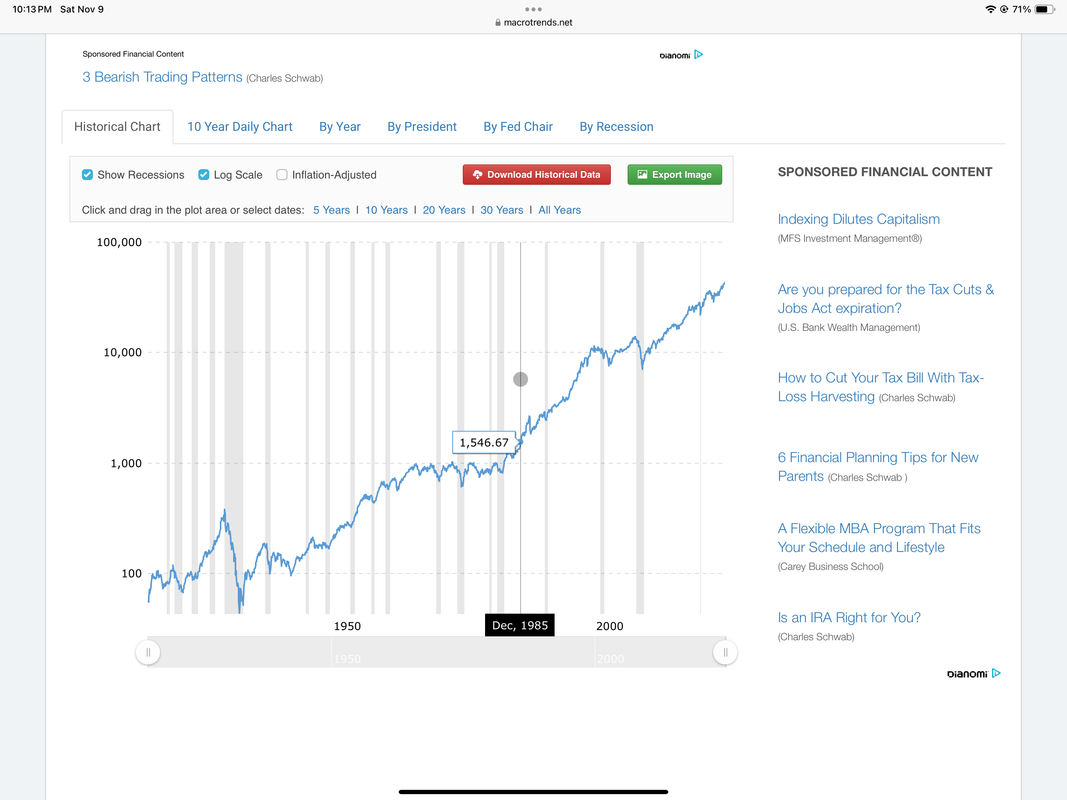Tap the Wi-Fi icon in status bar
This screenshot has height=800, width=1067.
[x=990, y=10]
